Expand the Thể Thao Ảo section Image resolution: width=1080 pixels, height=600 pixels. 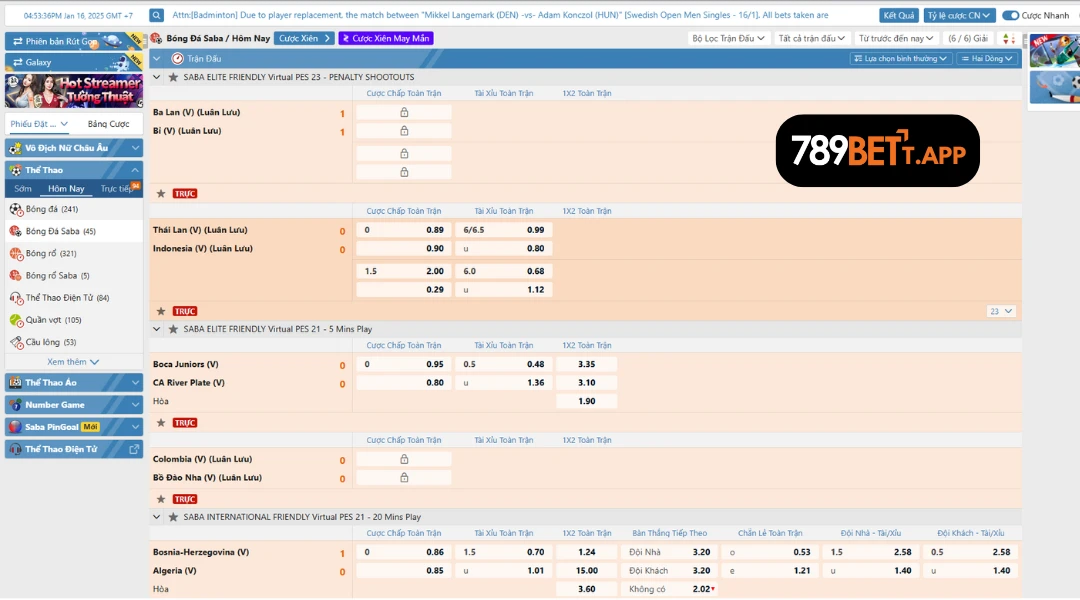[x=74, y=383]
